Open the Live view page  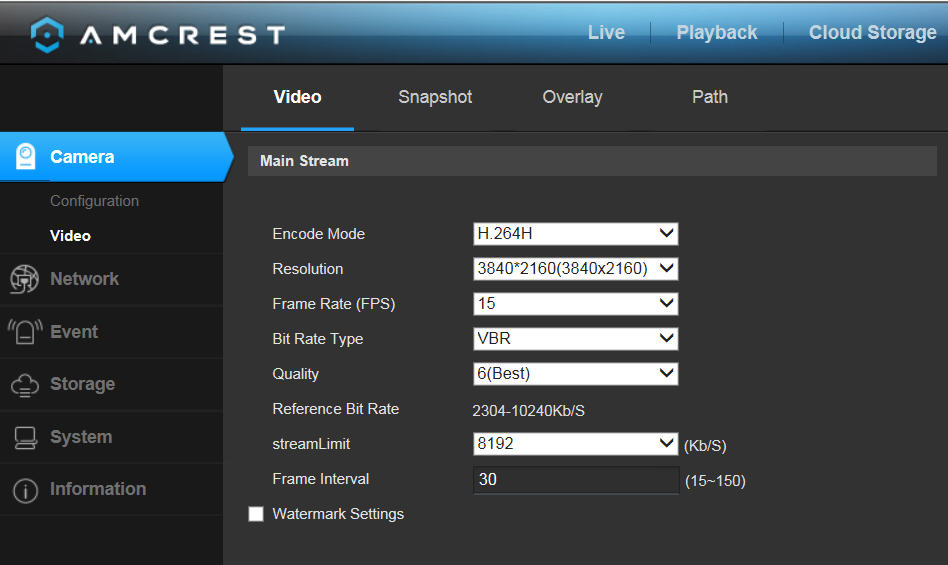pyautogui.click(x=606, y=32)
